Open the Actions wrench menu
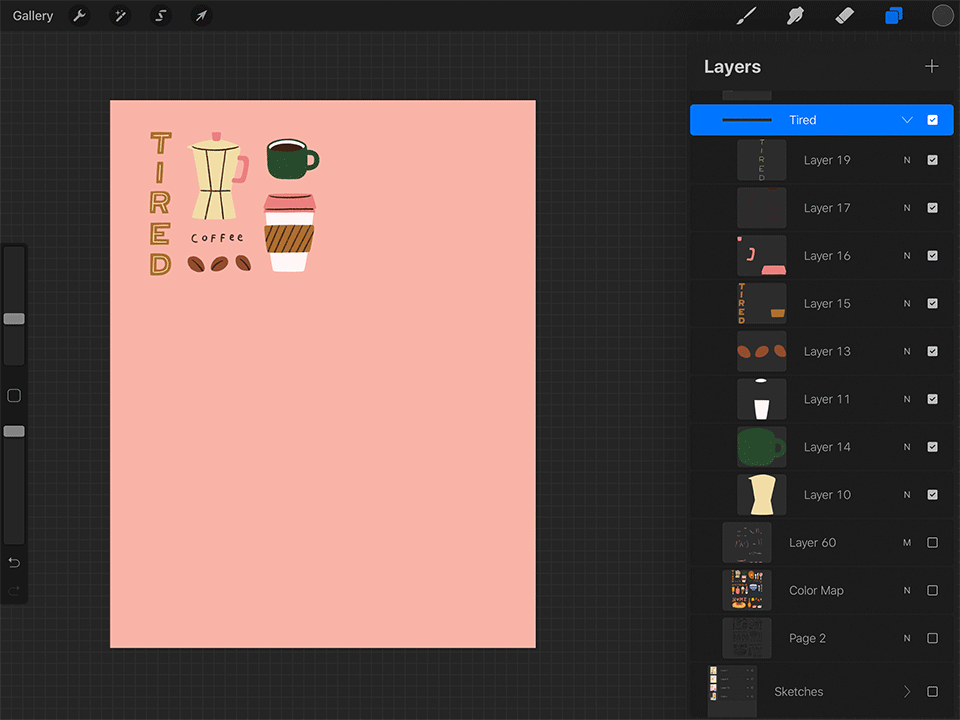 coord(80,16)
